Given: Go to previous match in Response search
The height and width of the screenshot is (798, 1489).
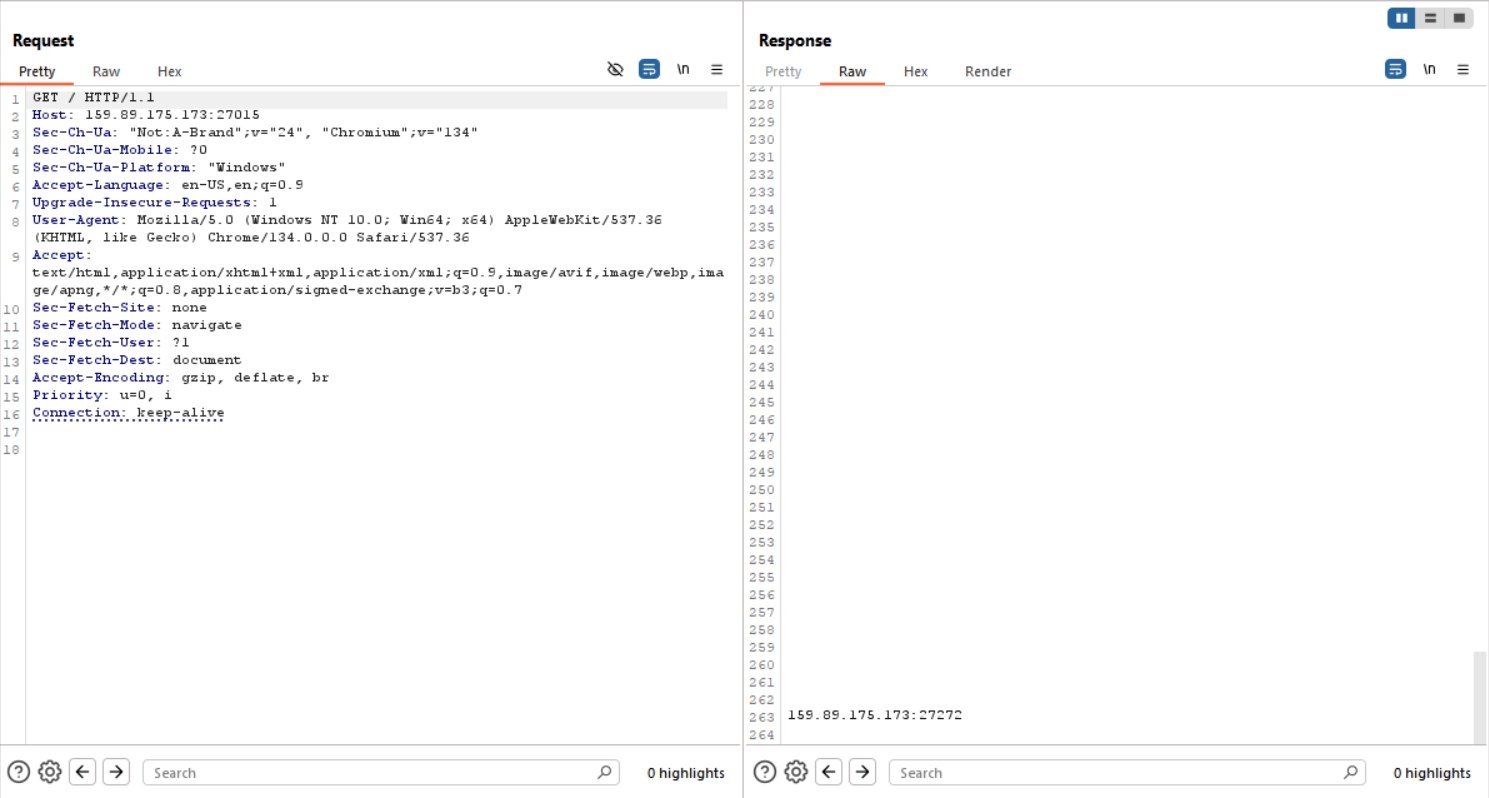Looking at the screenshot, I should (x=829, y=772).
